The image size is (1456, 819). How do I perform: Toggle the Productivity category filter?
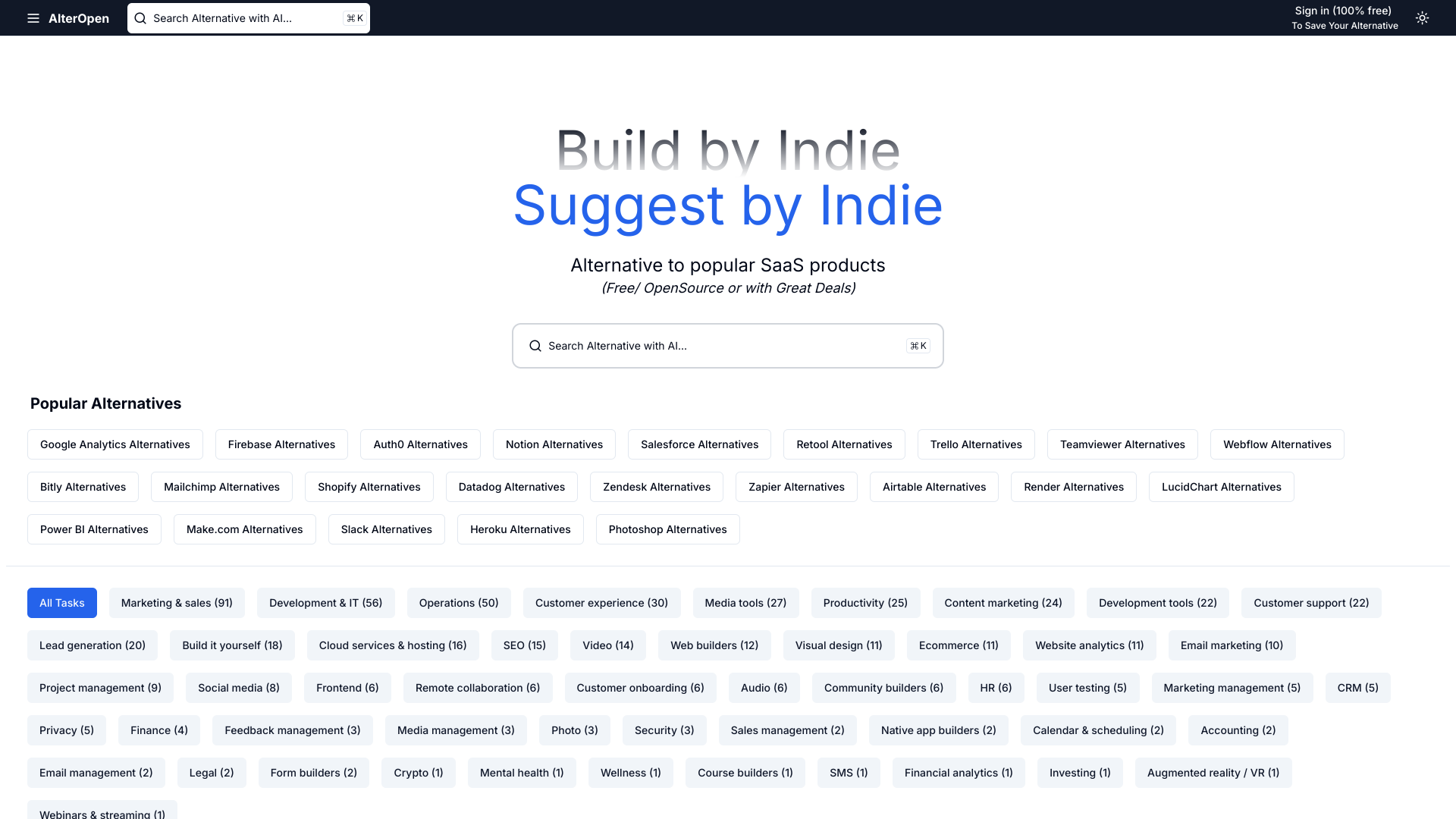pos(864,602)
